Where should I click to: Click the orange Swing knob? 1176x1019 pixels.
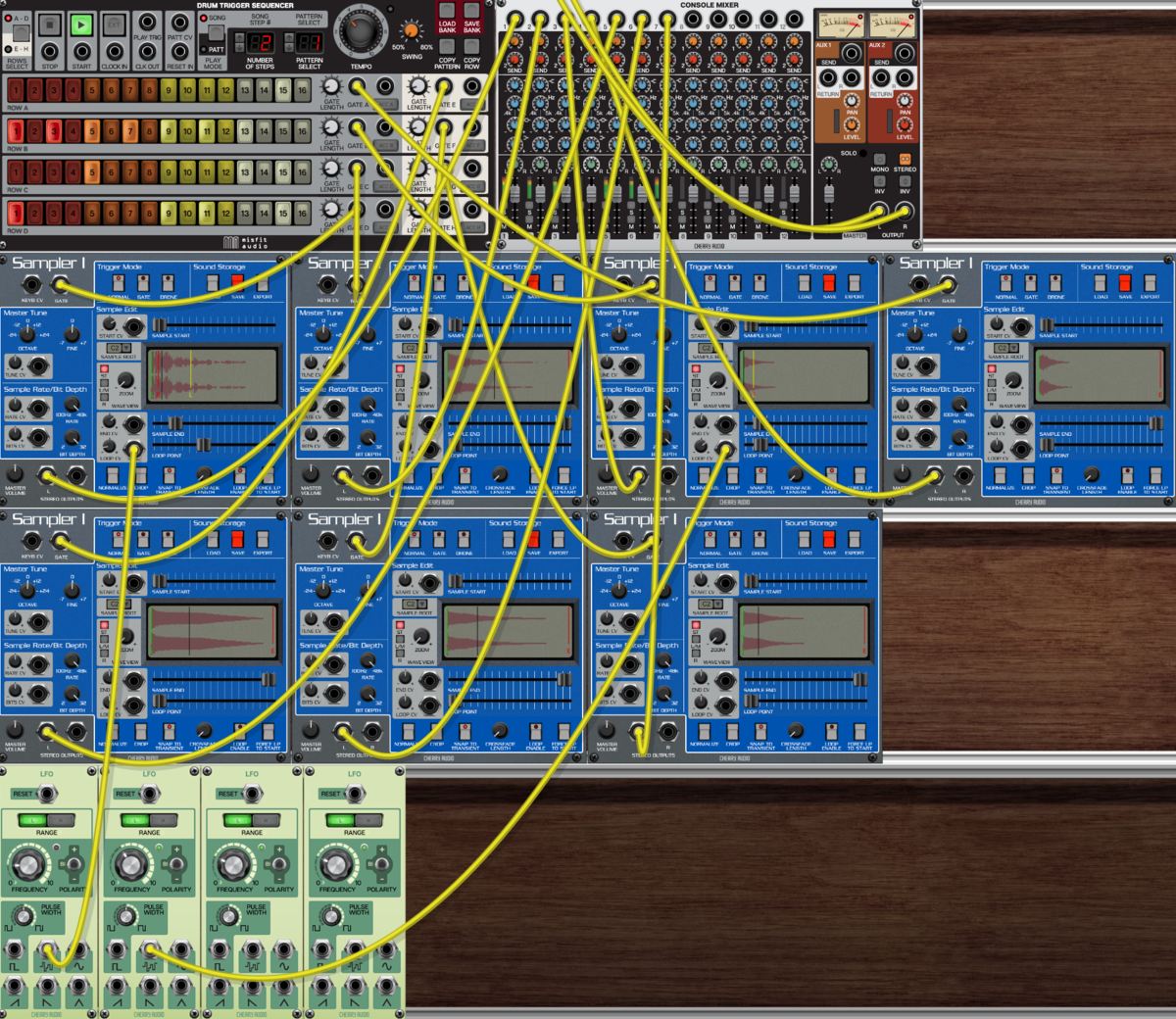coord(412,31)
